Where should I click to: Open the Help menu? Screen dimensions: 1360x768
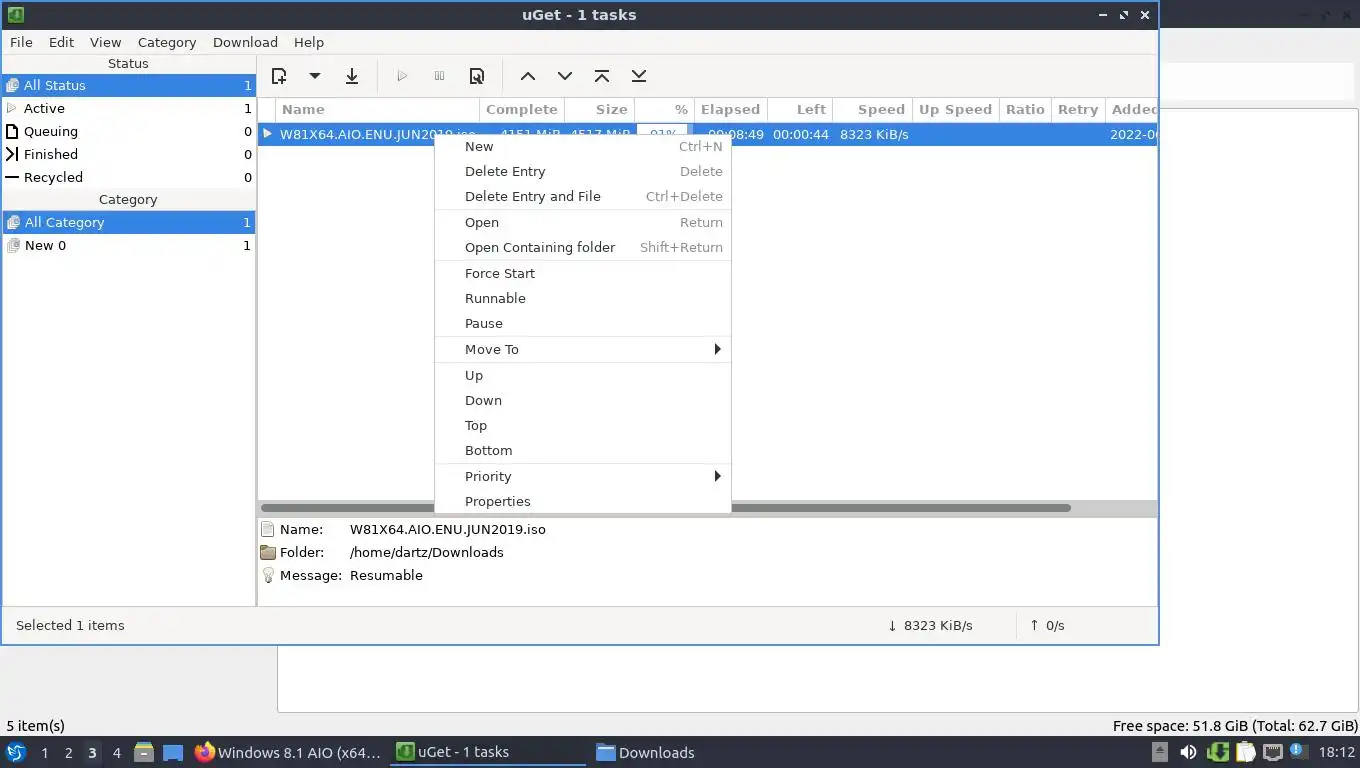(309, 42)
